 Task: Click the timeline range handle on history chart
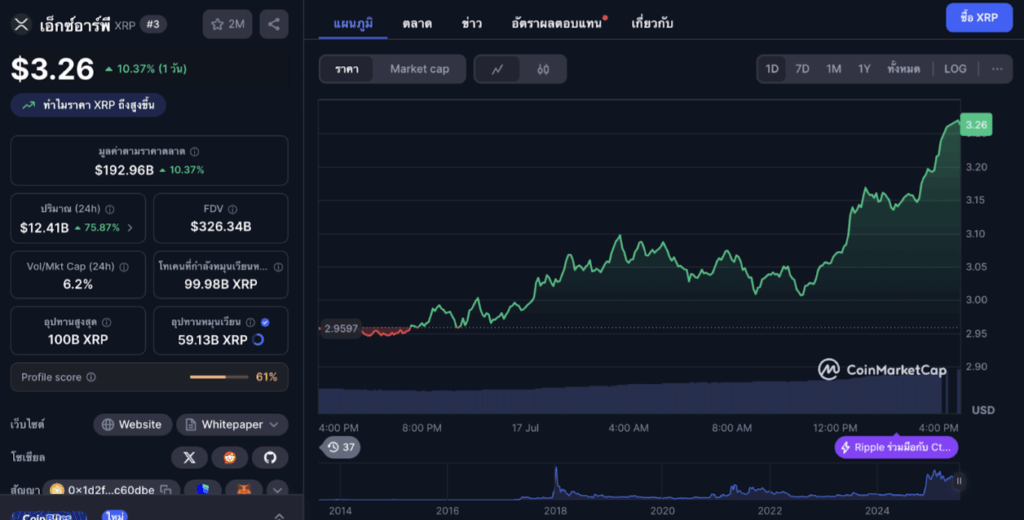tap(959, 481)
